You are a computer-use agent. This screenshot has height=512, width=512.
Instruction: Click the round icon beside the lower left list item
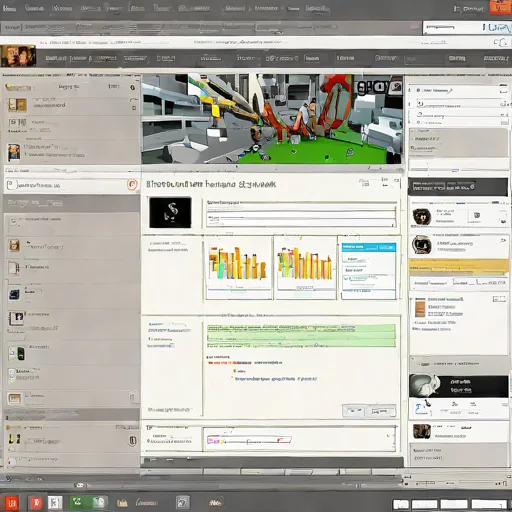coord(133,441)
